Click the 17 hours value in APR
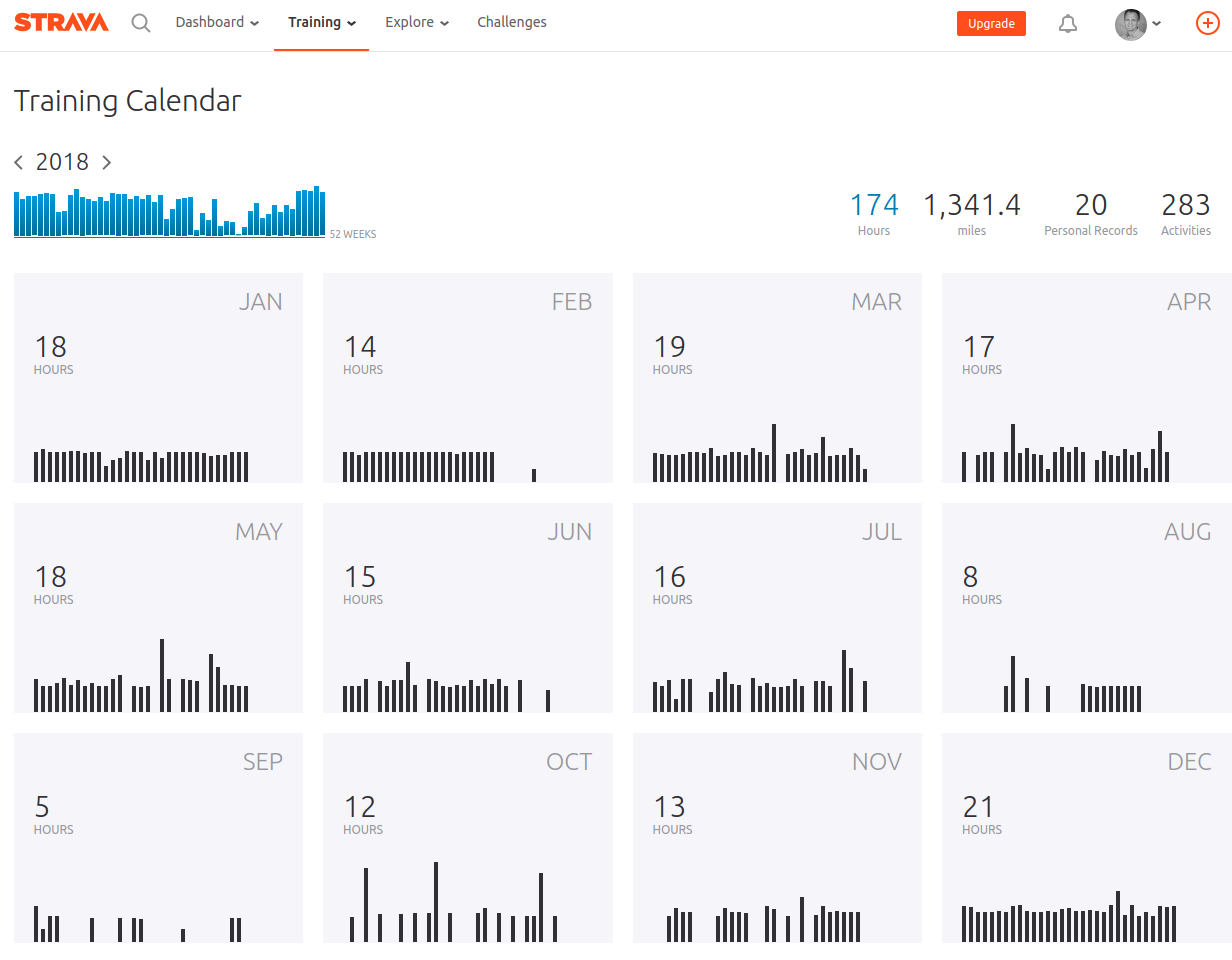The width and height of the screenshot is (1232, 960). coord(978,347)
